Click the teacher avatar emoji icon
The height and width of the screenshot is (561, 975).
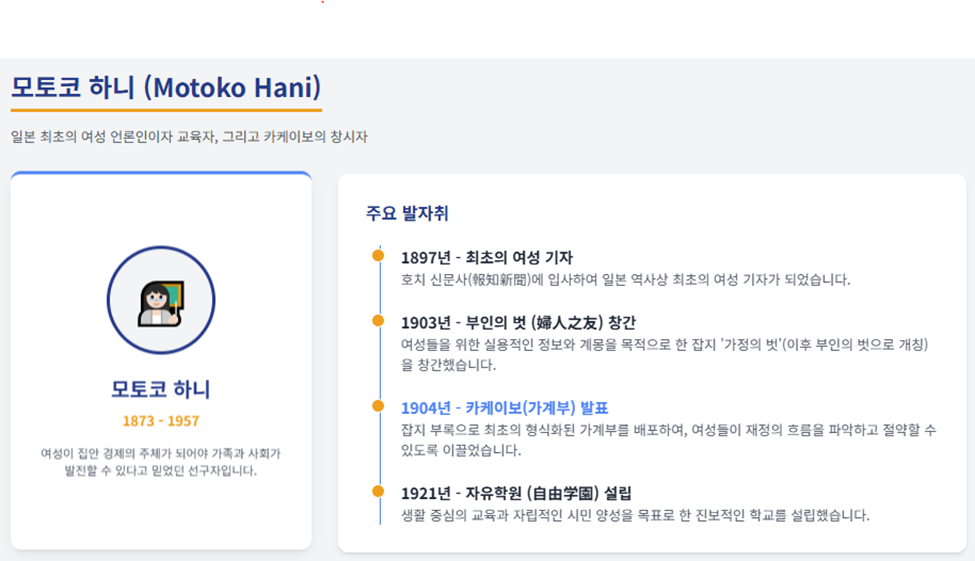tap(161, 303)
